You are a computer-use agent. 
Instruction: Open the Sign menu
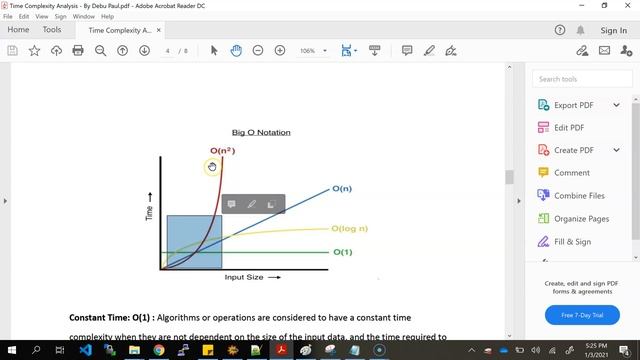point(60,17)
